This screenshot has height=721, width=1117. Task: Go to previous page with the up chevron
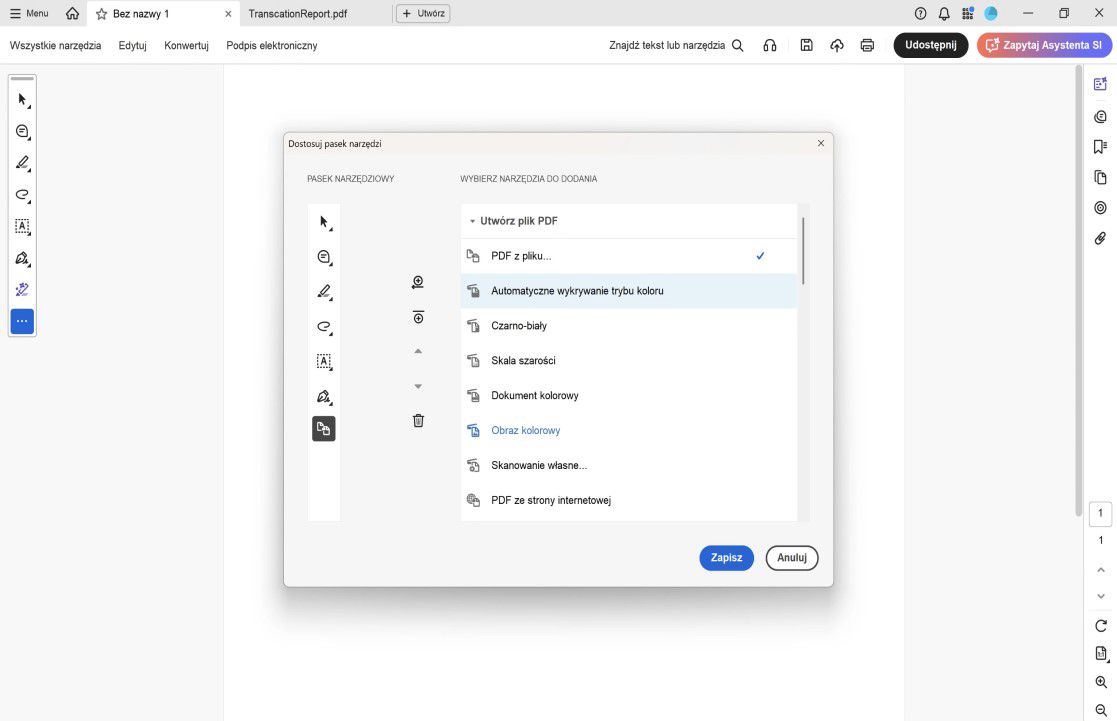pos(1101,570)
